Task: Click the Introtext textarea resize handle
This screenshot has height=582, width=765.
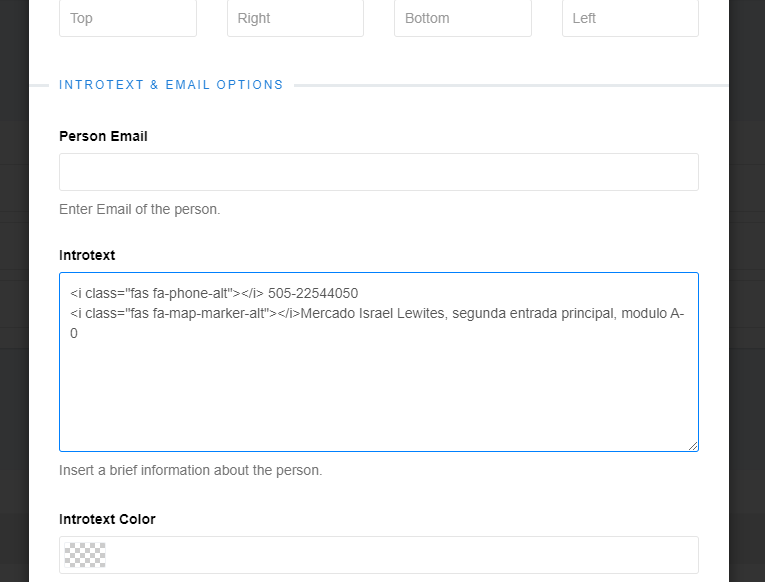Action: (x=693, y=446)
